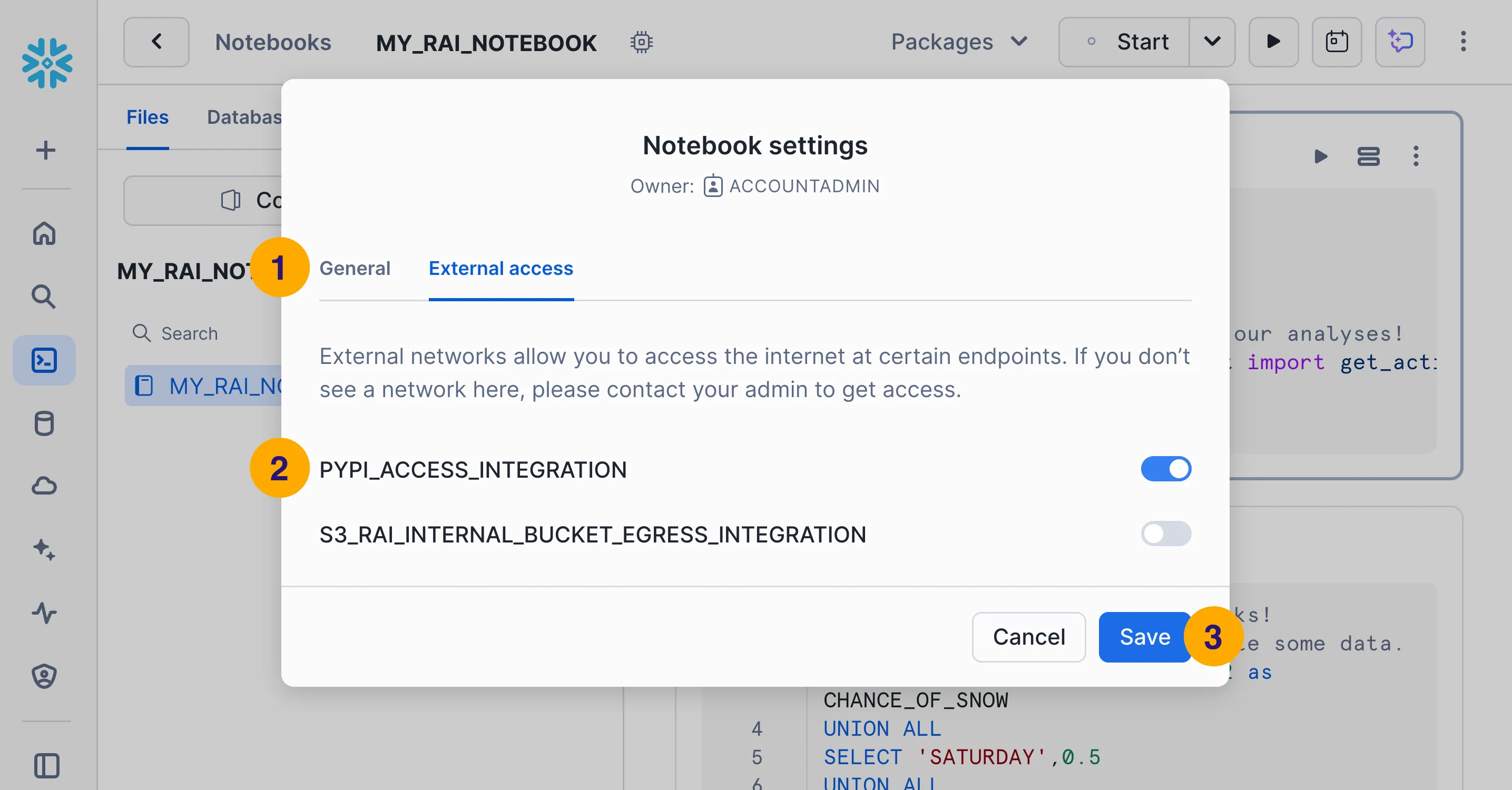Open the notebook schedule calendar icon
The image size is (1512, 790).
(1337, 42)
